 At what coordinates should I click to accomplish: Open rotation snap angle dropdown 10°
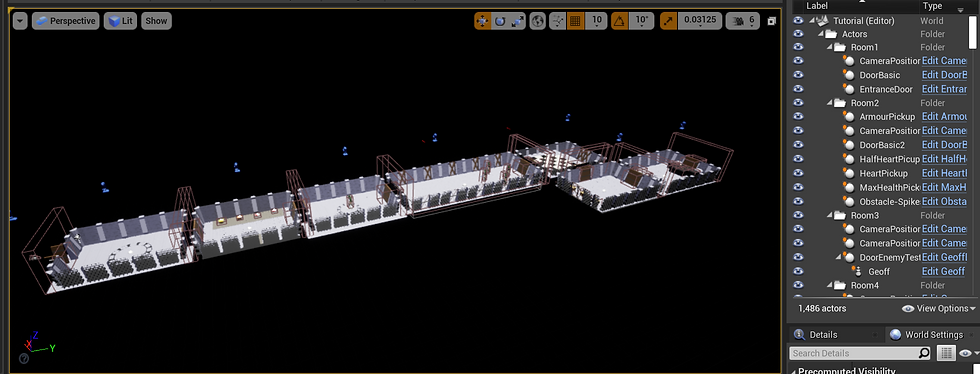[x=641, y=21]
